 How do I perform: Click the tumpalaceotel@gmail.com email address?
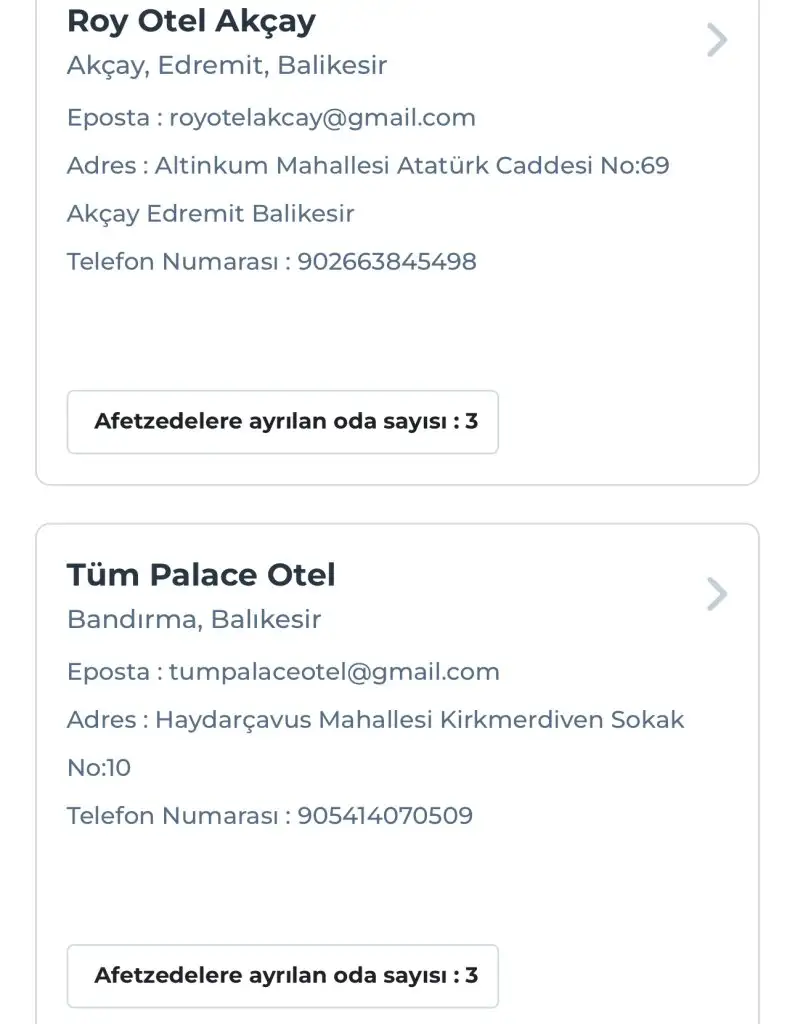tap(334, 672)
